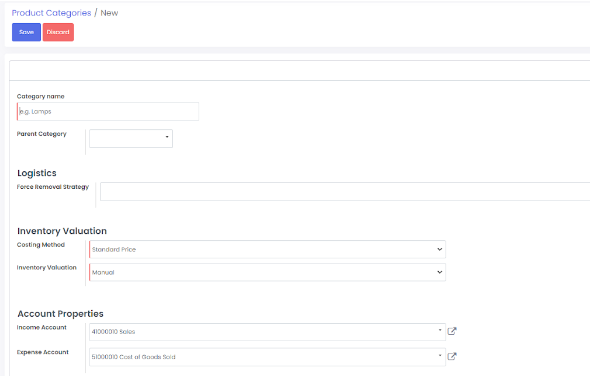
Task: Open external link for Income Account
Action: [452, 331]
